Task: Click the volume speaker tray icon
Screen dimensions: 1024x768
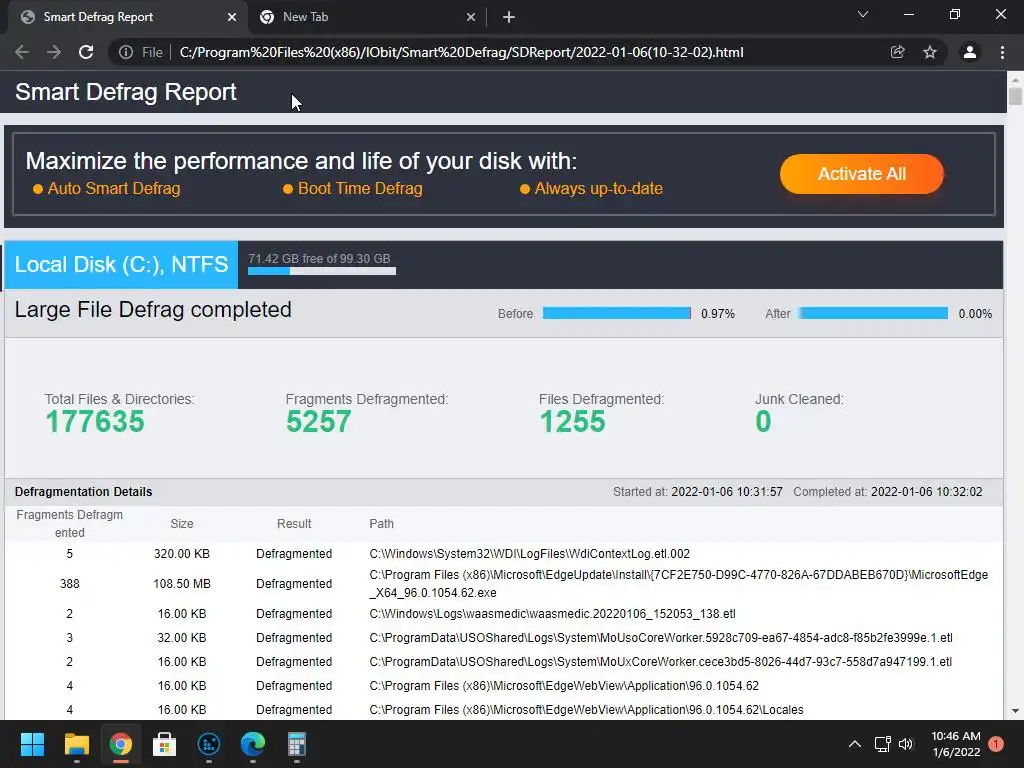Action: [906, 744]
